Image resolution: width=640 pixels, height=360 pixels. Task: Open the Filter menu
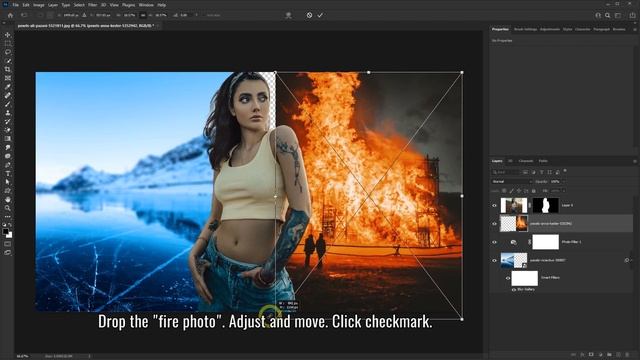click(93, 5)
